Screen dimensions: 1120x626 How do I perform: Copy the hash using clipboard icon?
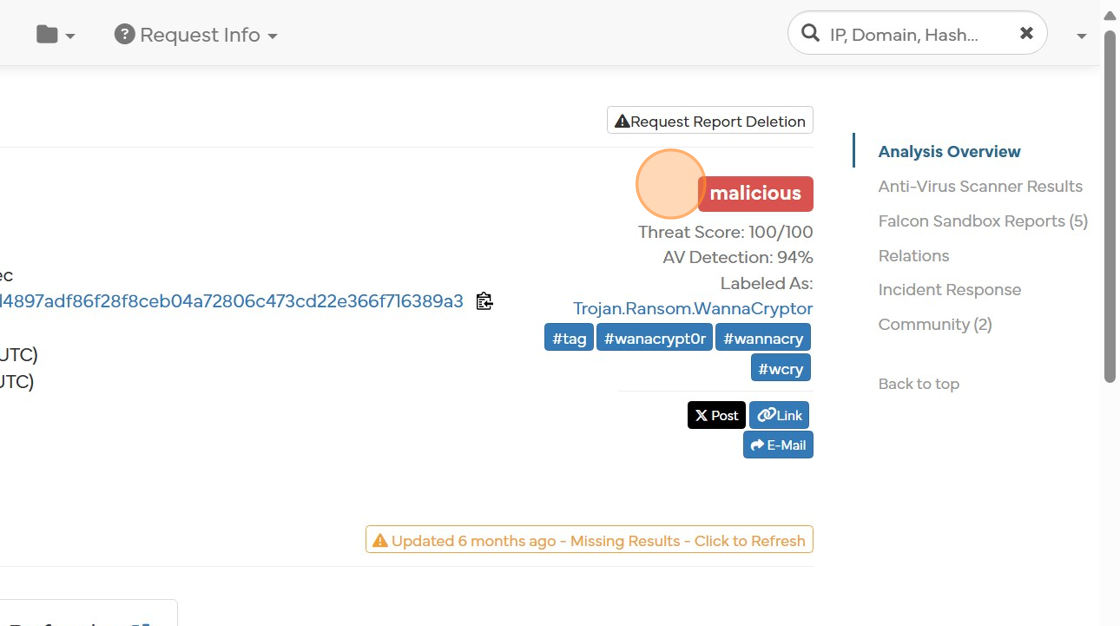click(485, 301)
